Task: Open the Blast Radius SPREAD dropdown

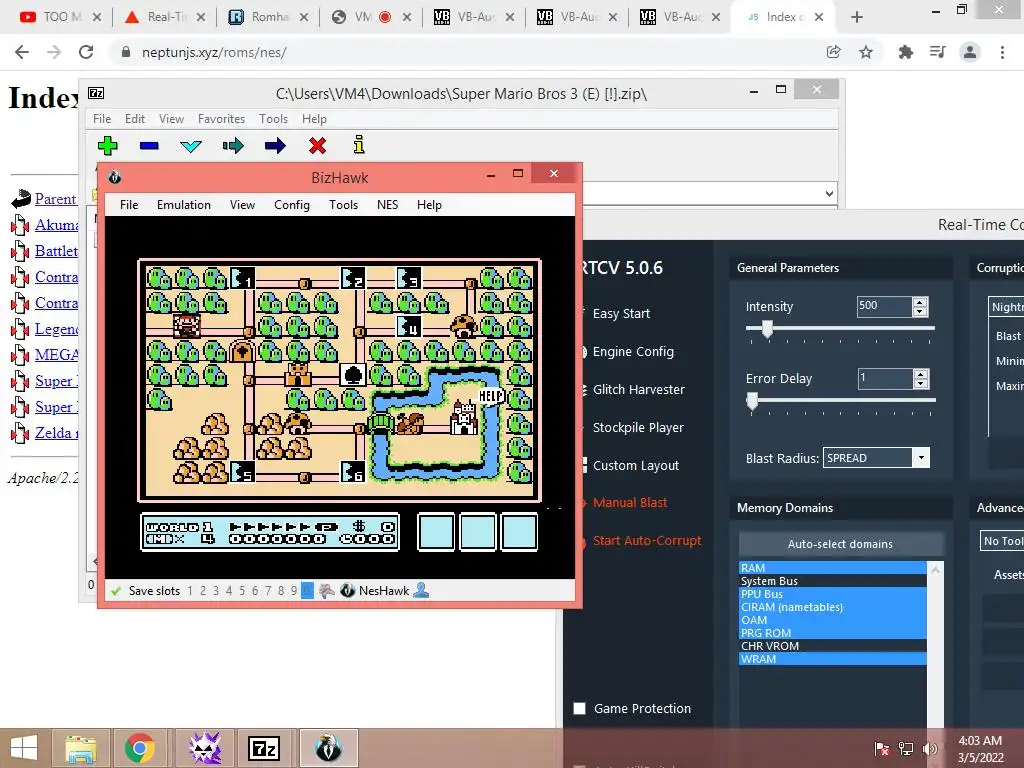Action: [x=921, y=458]
